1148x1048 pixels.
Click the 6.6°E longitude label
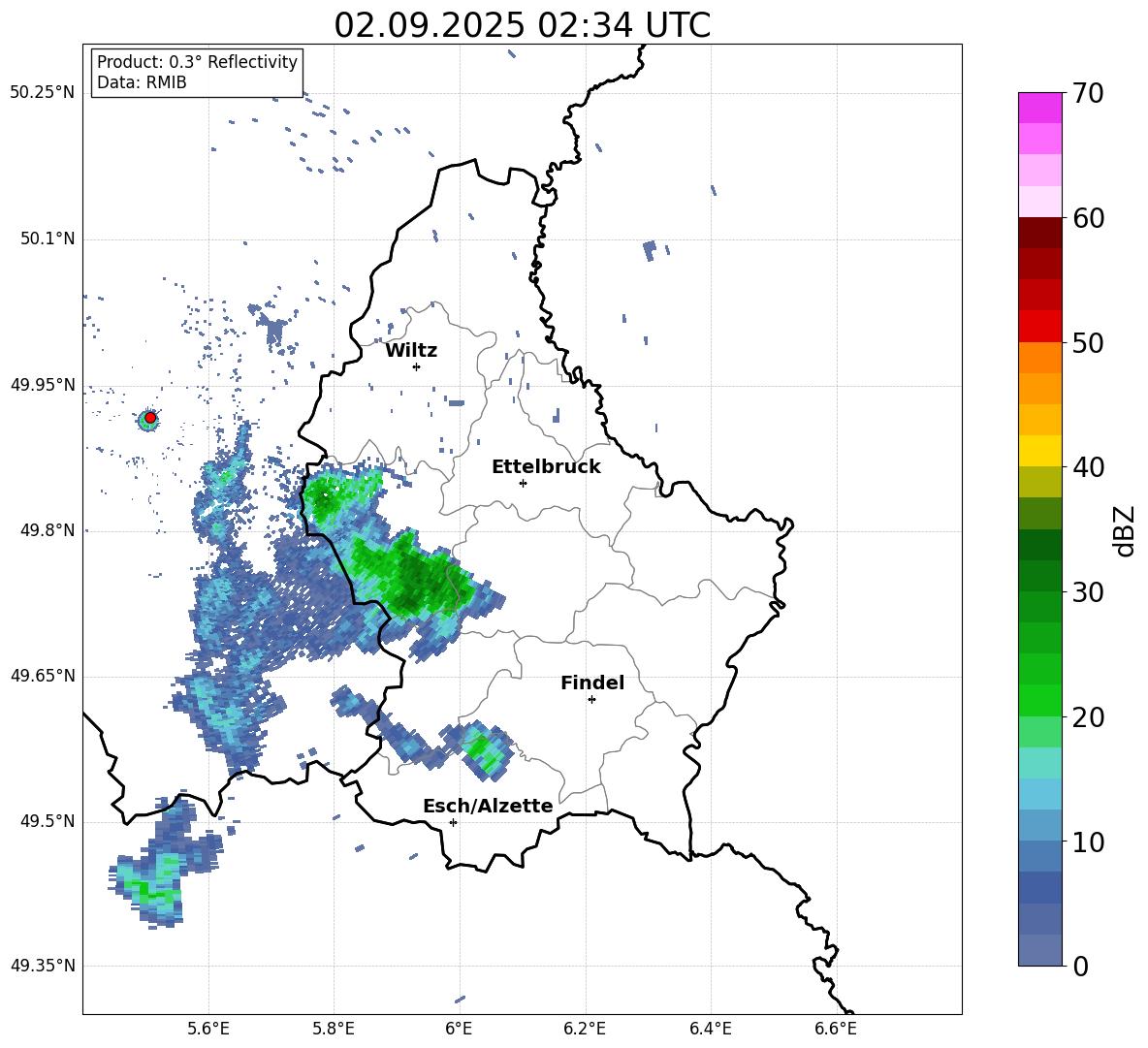click(x=836, y=1030)
